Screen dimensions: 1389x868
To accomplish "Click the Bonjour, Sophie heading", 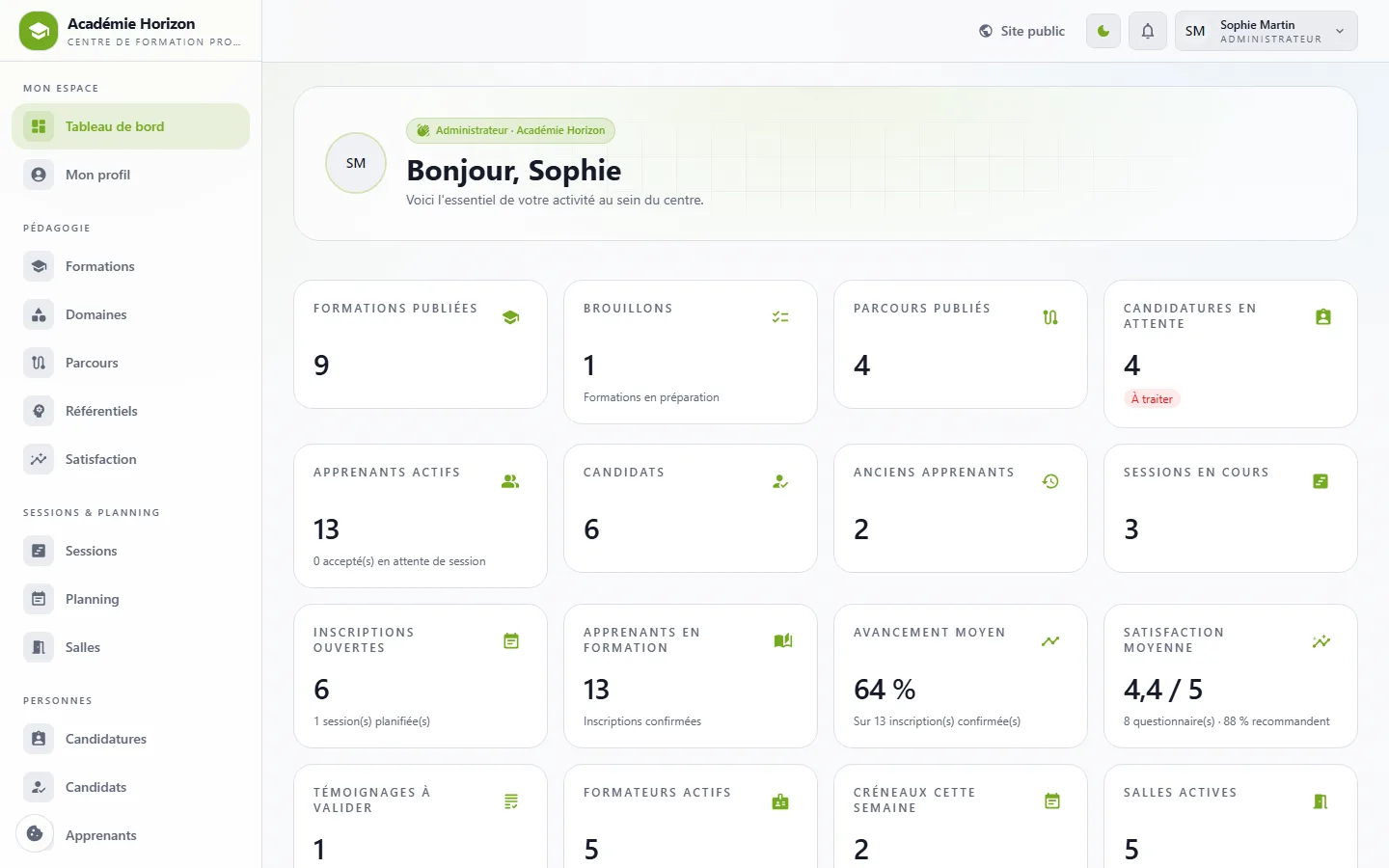I will pos(514,170).
